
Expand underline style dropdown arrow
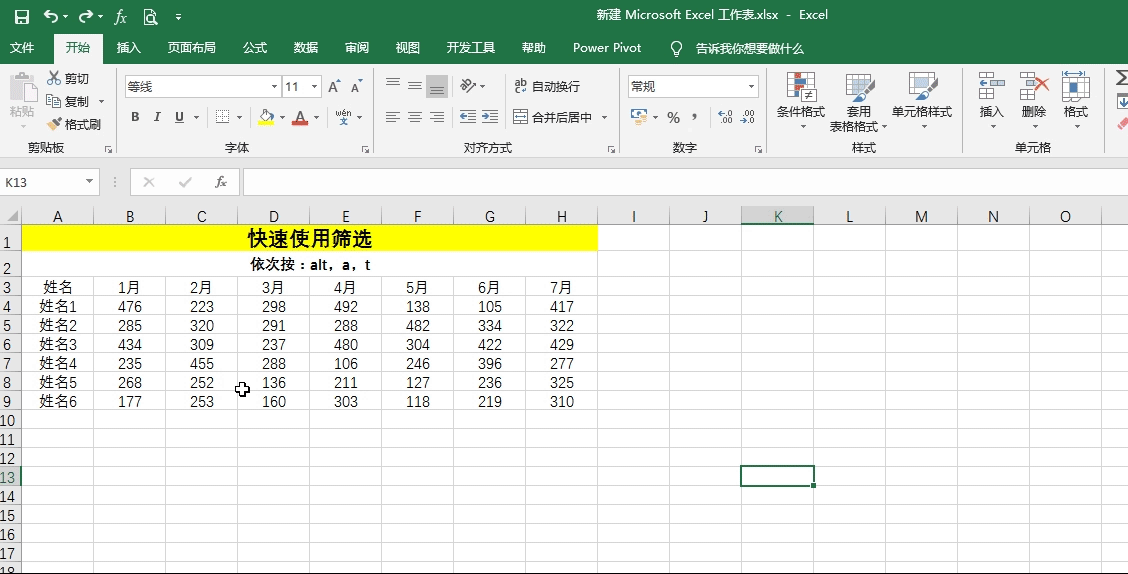196,117
